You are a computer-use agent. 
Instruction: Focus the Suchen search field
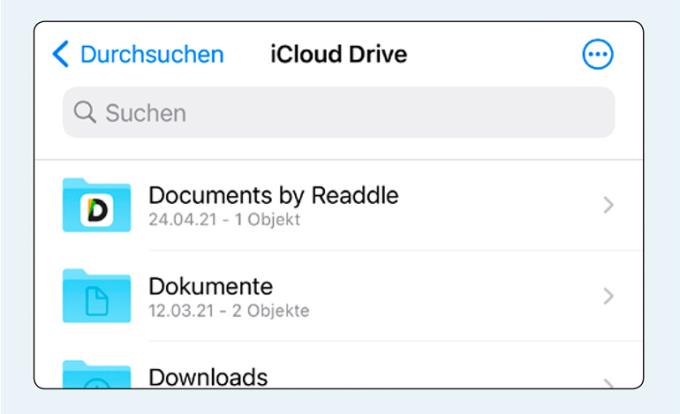[339, 112]
